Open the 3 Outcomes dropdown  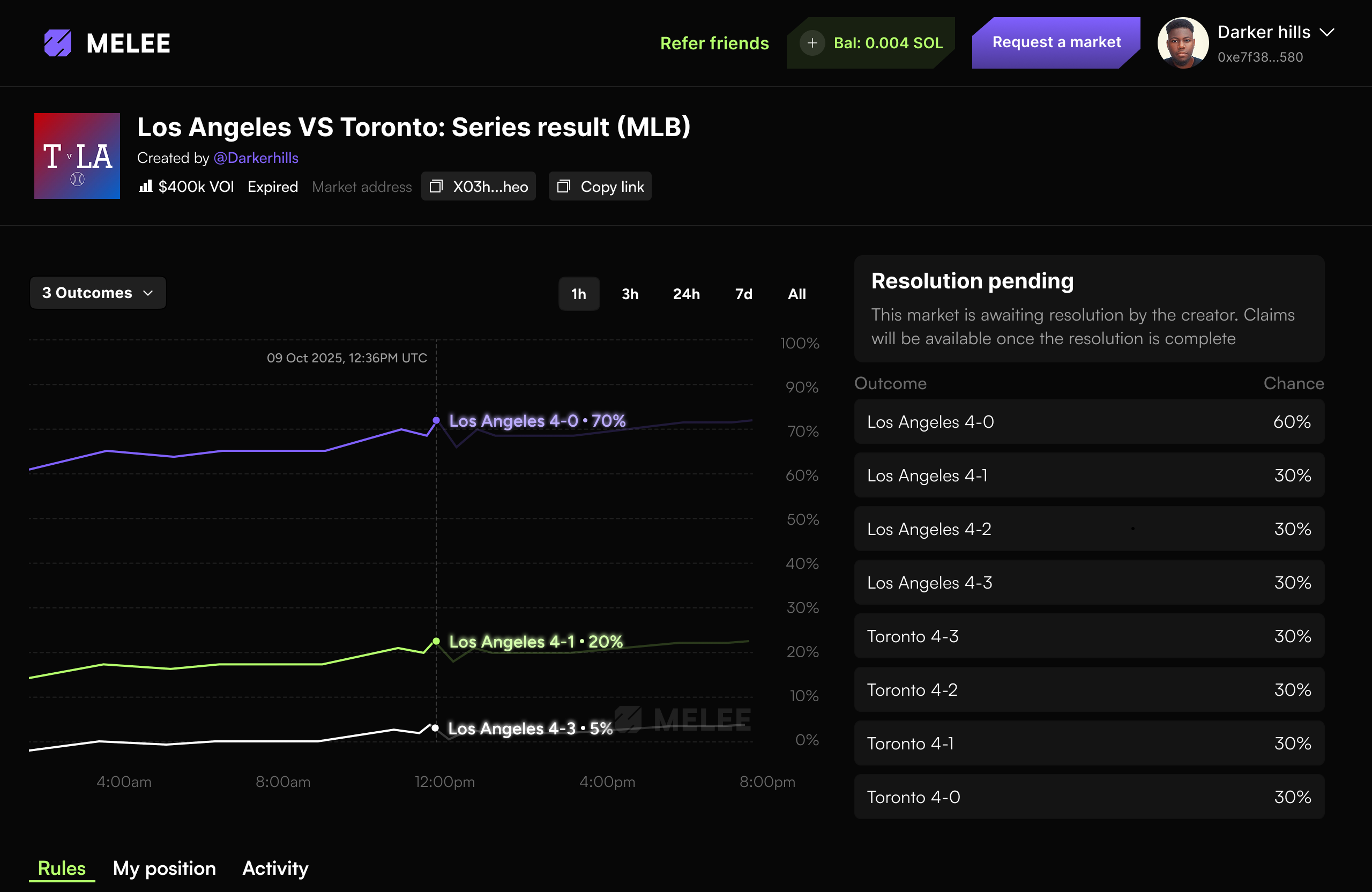pyautogui.click(x=98, y=293)
